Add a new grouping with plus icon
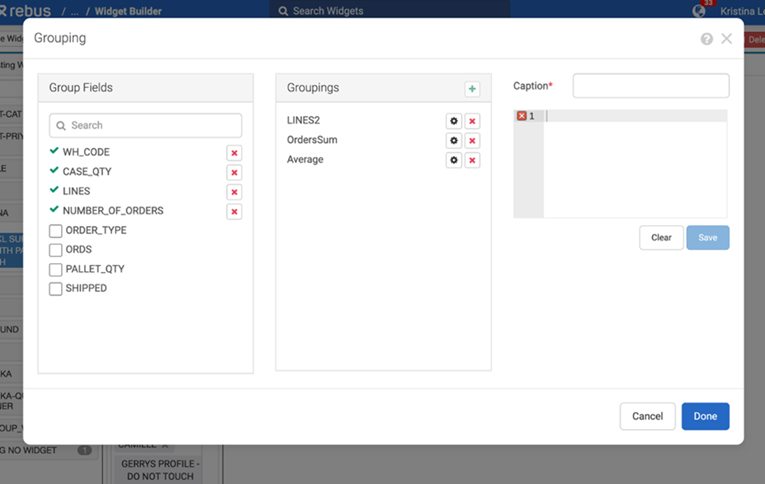Screen dimensions: 765x484 (472, 89)
